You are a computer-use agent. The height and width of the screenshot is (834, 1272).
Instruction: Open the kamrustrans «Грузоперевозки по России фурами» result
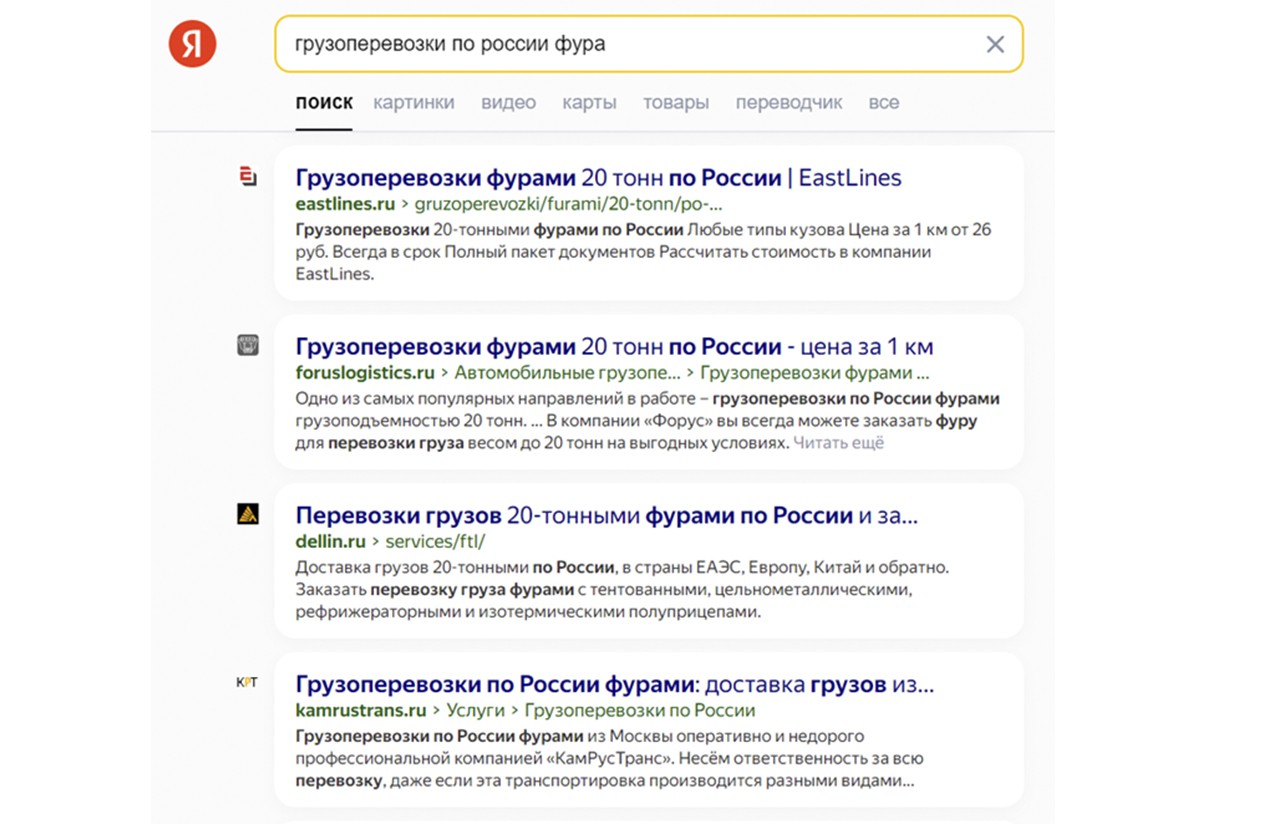click(615, 685)
